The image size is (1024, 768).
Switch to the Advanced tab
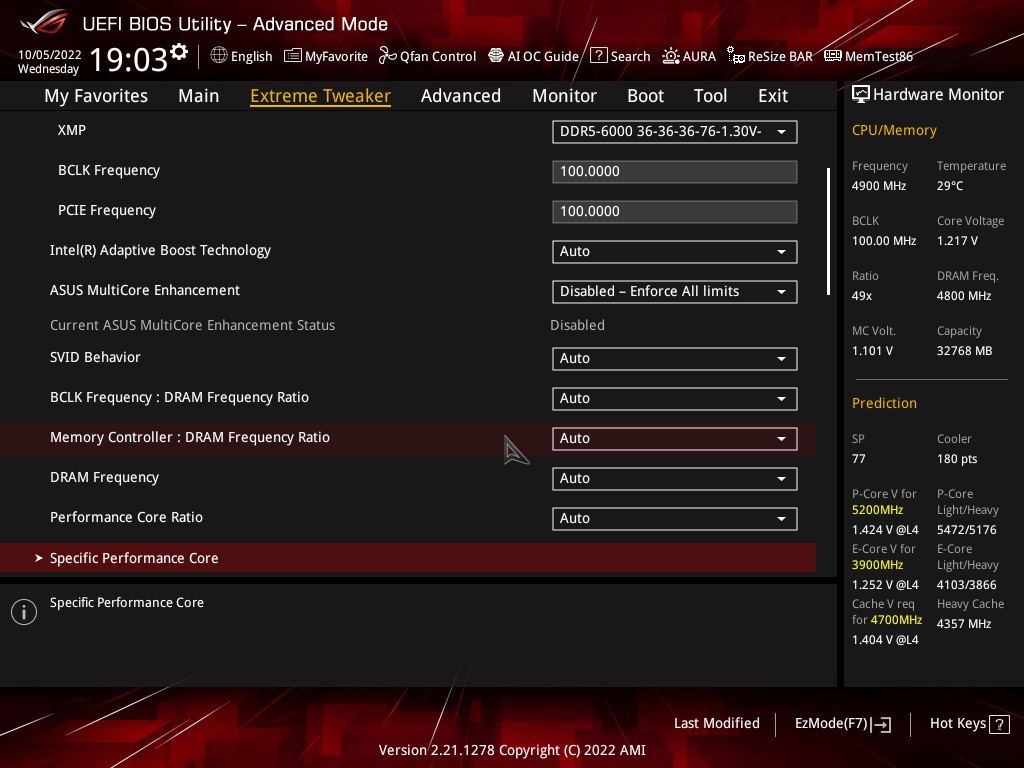coord(461,96)
